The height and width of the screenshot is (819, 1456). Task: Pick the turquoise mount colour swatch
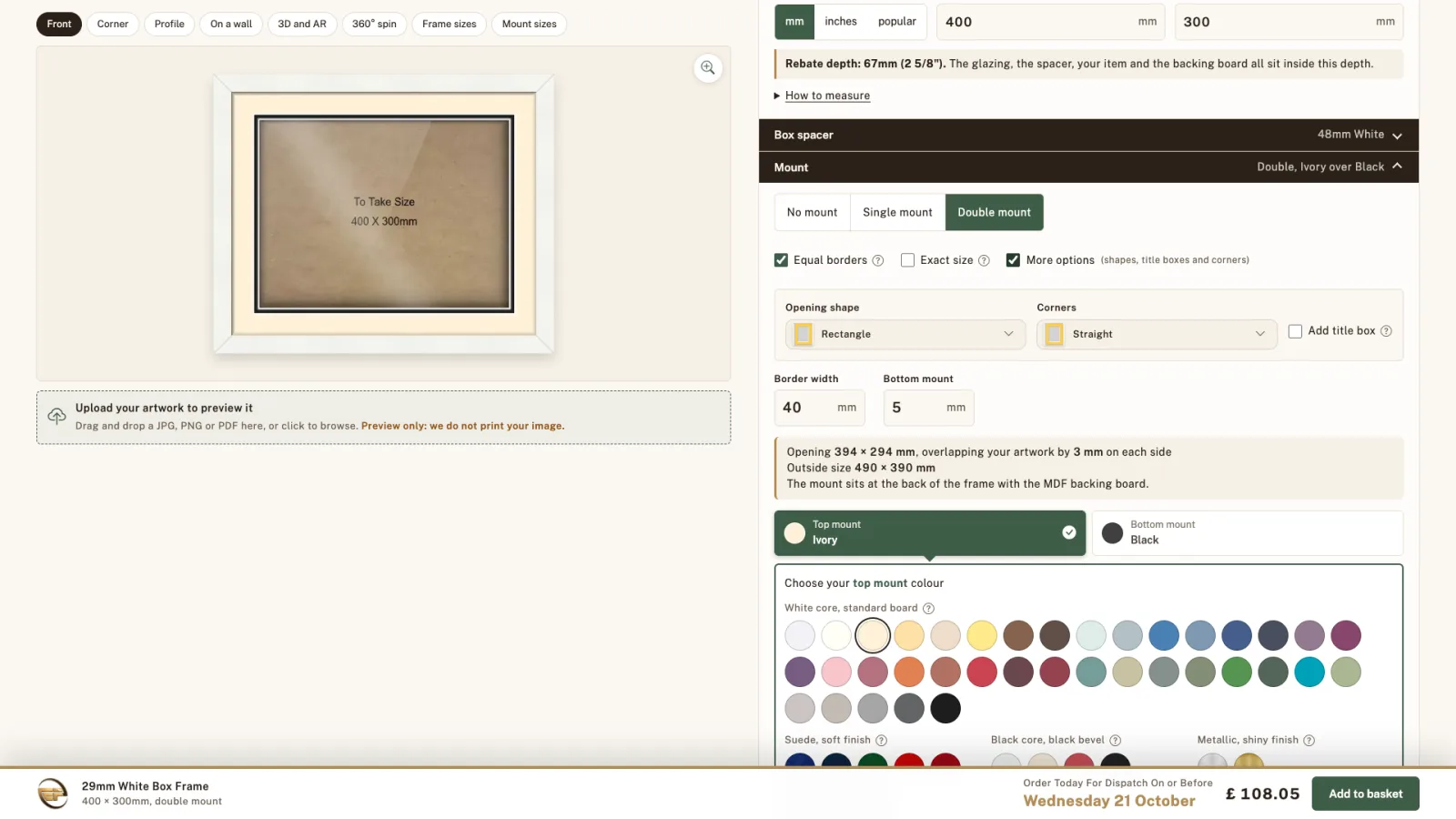(x=1309, y=672)
